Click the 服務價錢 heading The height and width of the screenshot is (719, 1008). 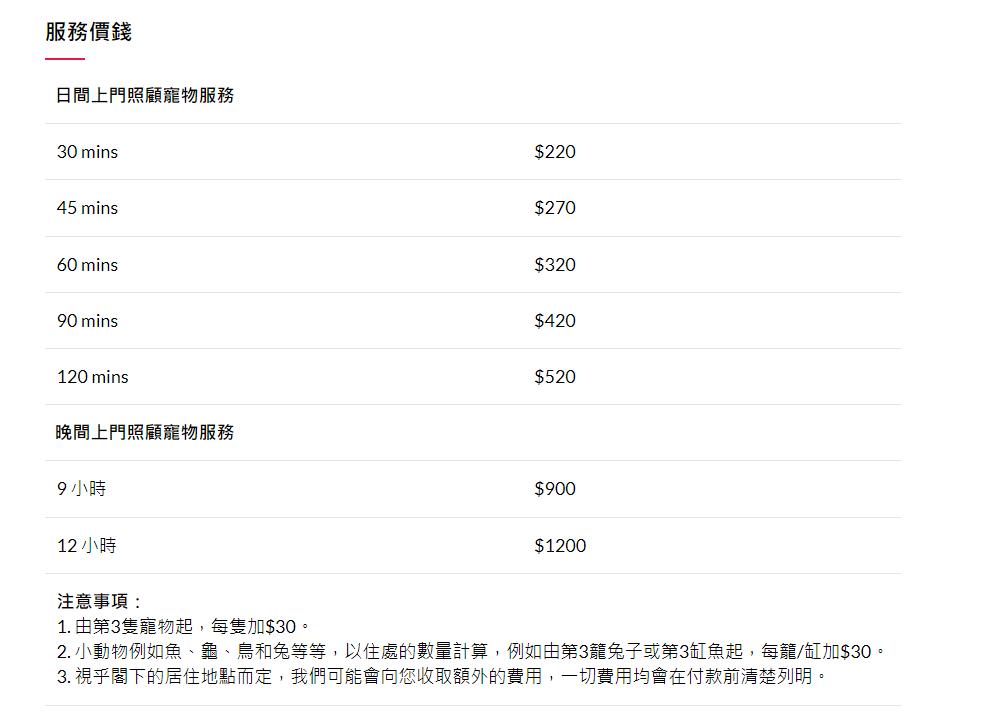(88, 32)
